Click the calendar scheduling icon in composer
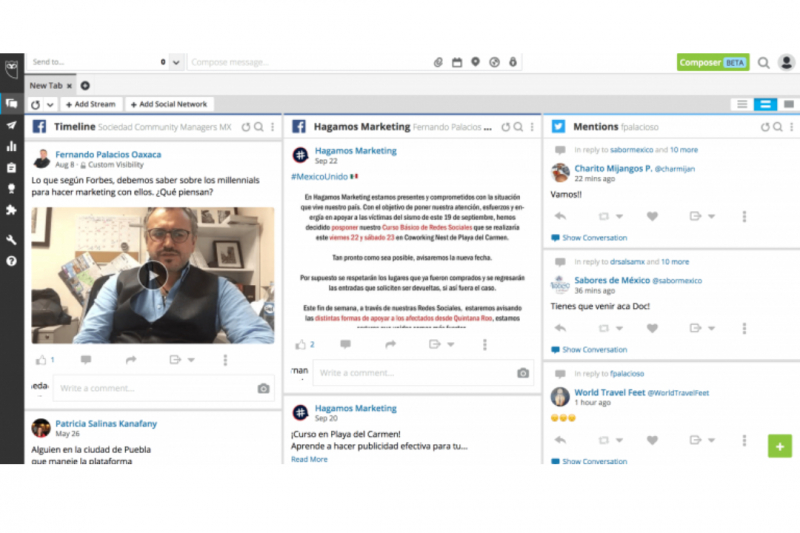This screenshot has height=533, width=800. click(x=456, y=62)
